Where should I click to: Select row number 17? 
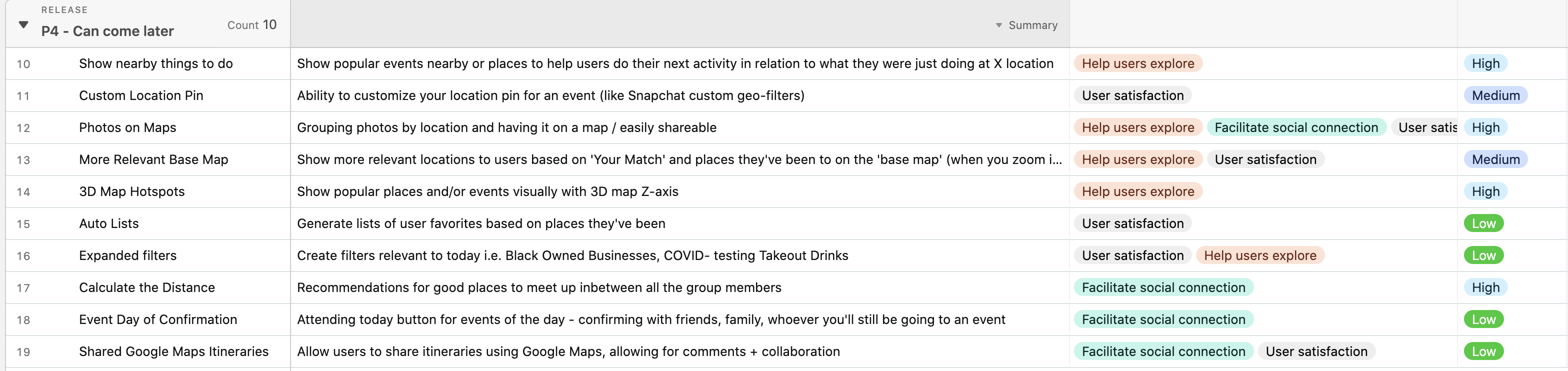click(23, 287)
